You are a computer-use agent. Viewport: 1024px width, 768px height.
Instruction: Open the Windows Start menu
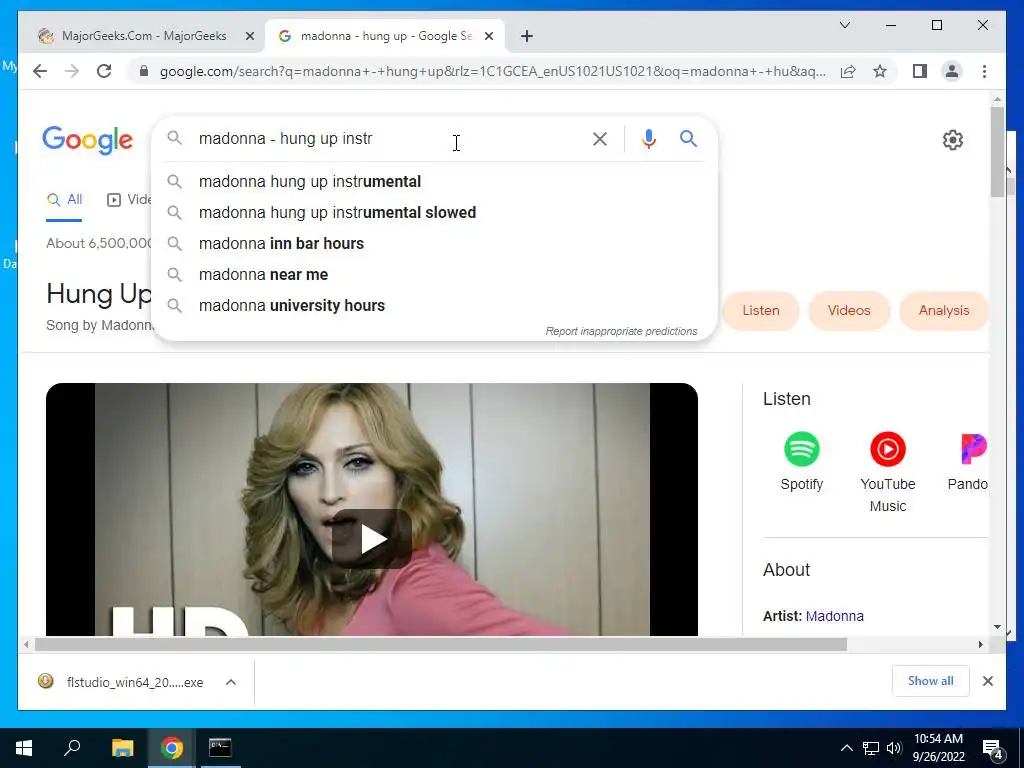[x=24, y=748]
